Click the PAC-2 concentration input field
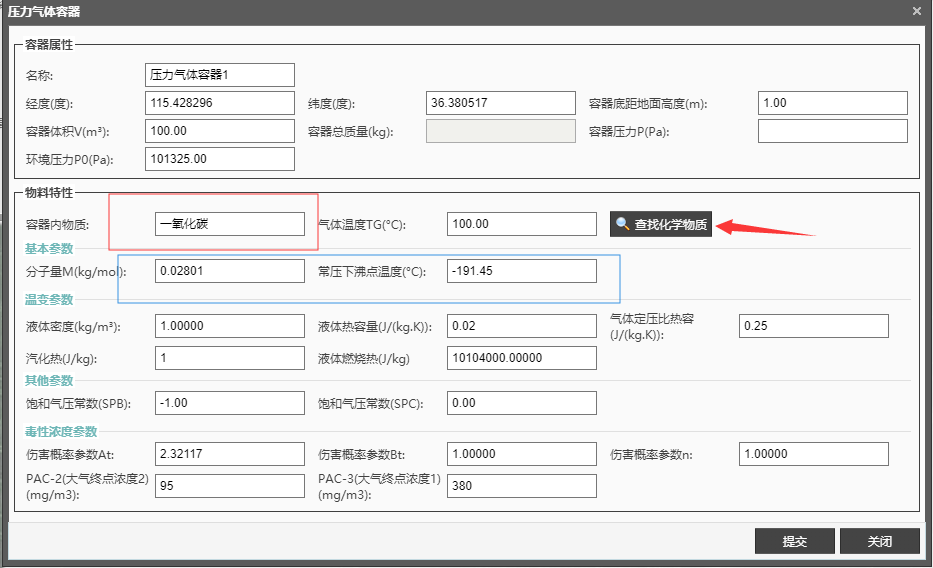Viewport: 933px width, 568px height. [x=230, y=486]
